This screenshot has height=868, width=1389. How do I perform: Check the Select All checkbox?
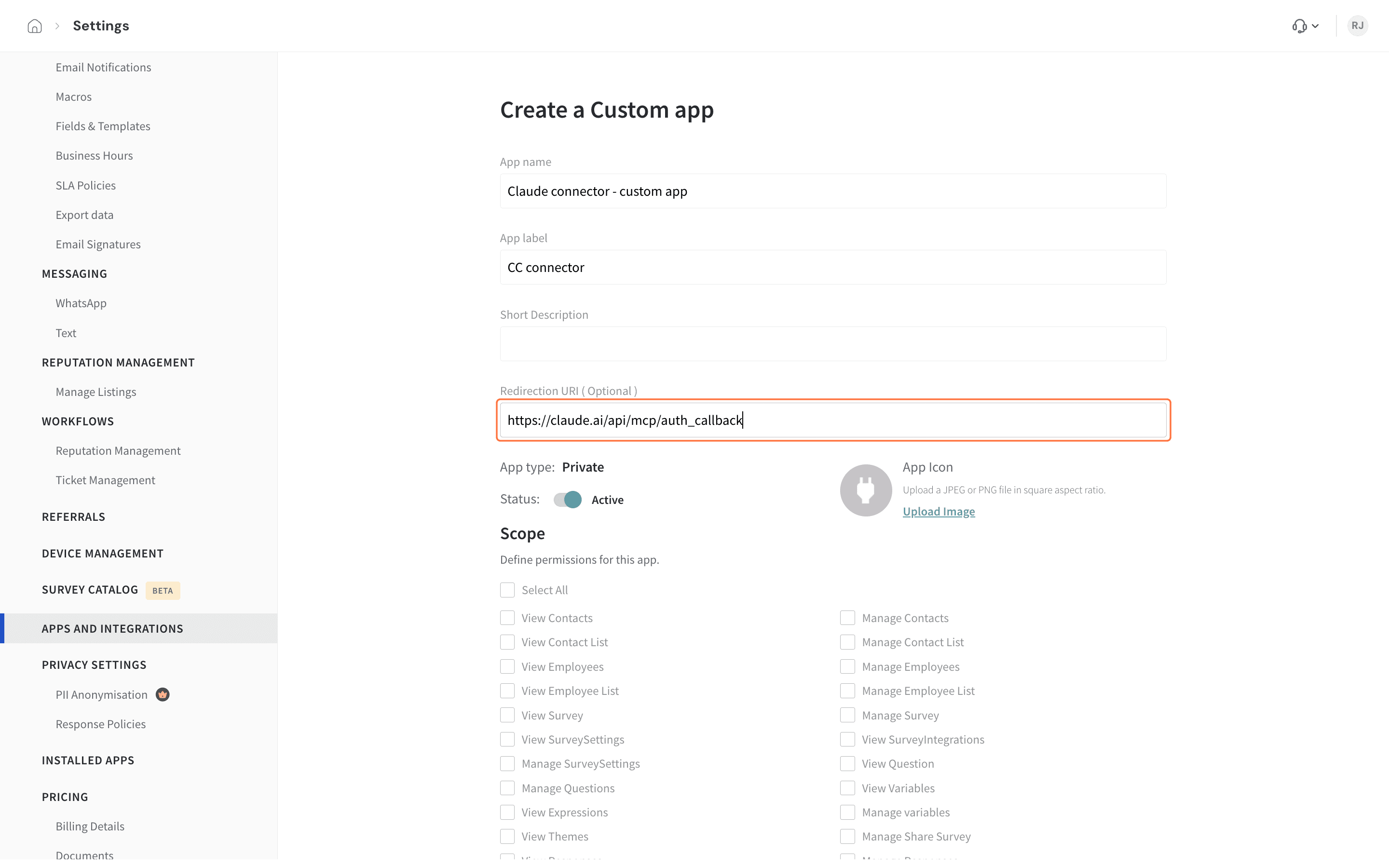tap(507, 590)
